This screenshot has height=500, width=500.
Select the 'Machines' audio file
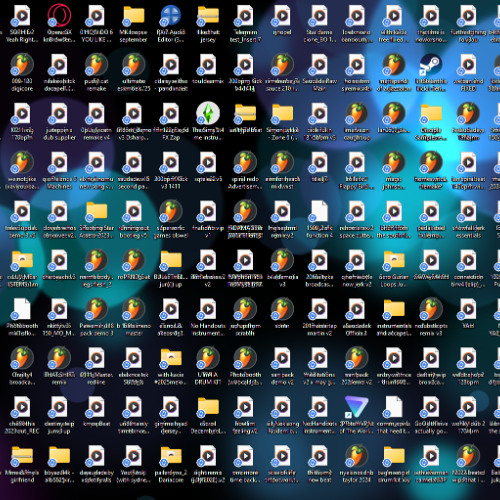pos(59,162)
